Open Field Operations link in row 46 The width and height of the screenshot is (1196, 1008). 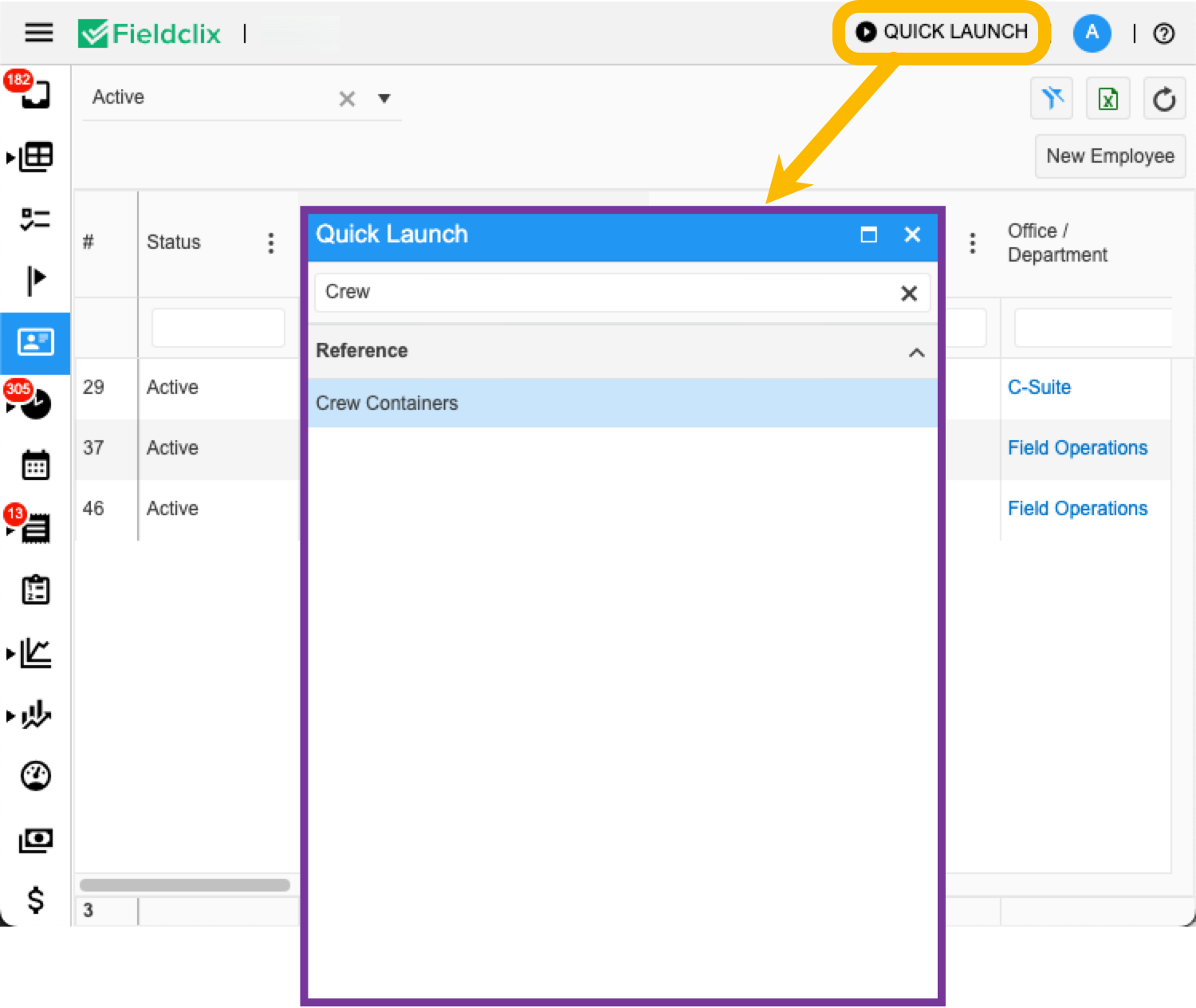[x=1077, y=509]
